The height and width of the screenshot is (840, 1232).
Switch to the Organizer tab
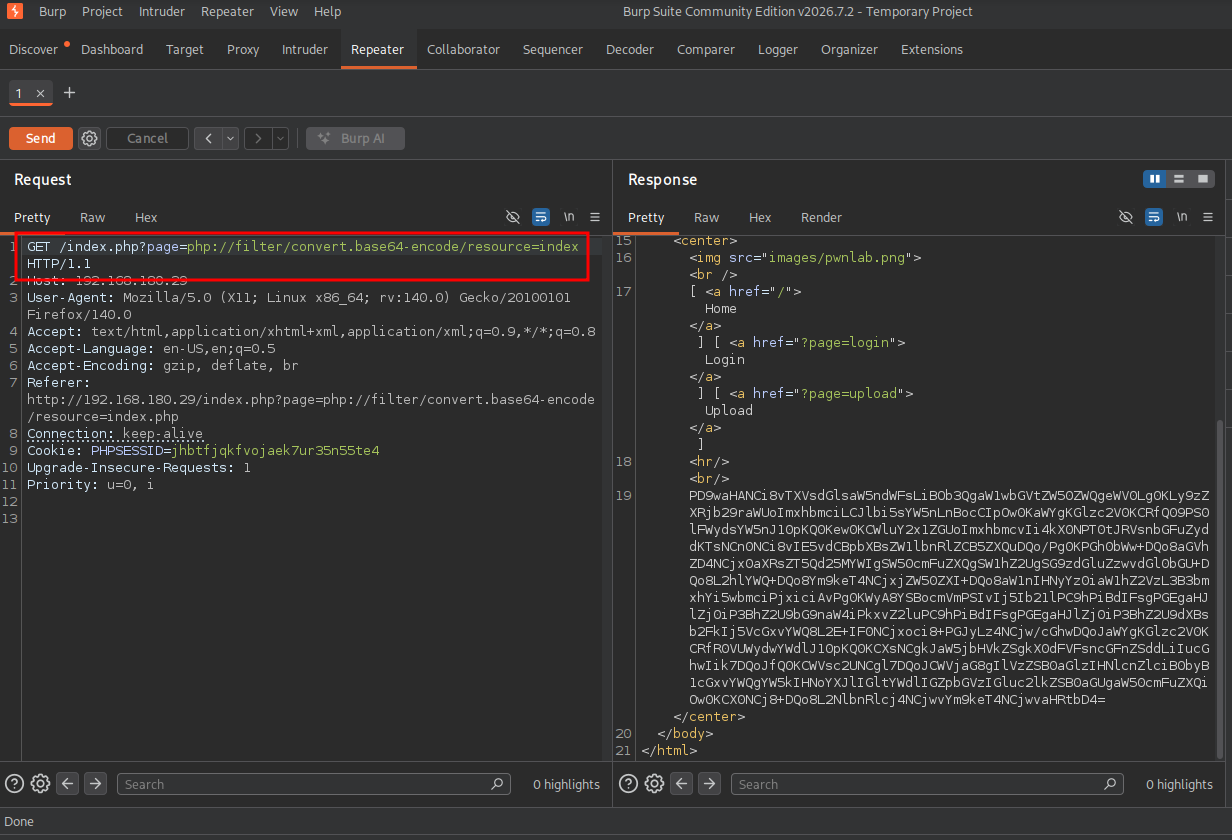pyautogui.click(x=850, y=49)
